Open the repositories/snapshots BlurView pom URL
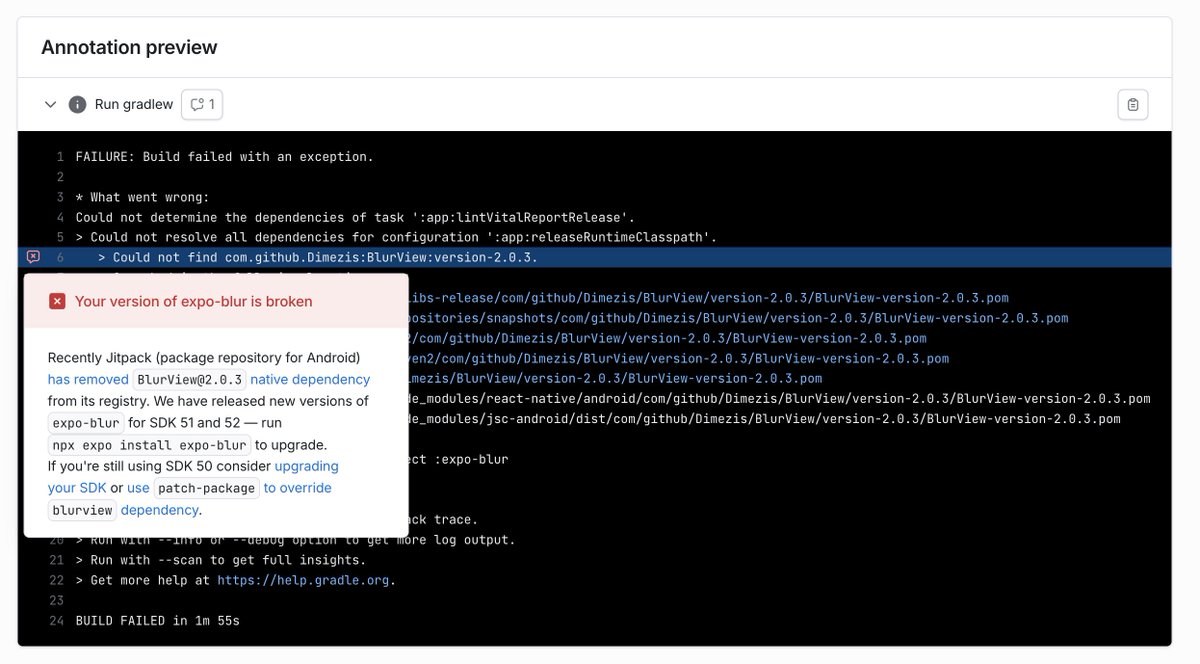 click(x=738, y=318)
